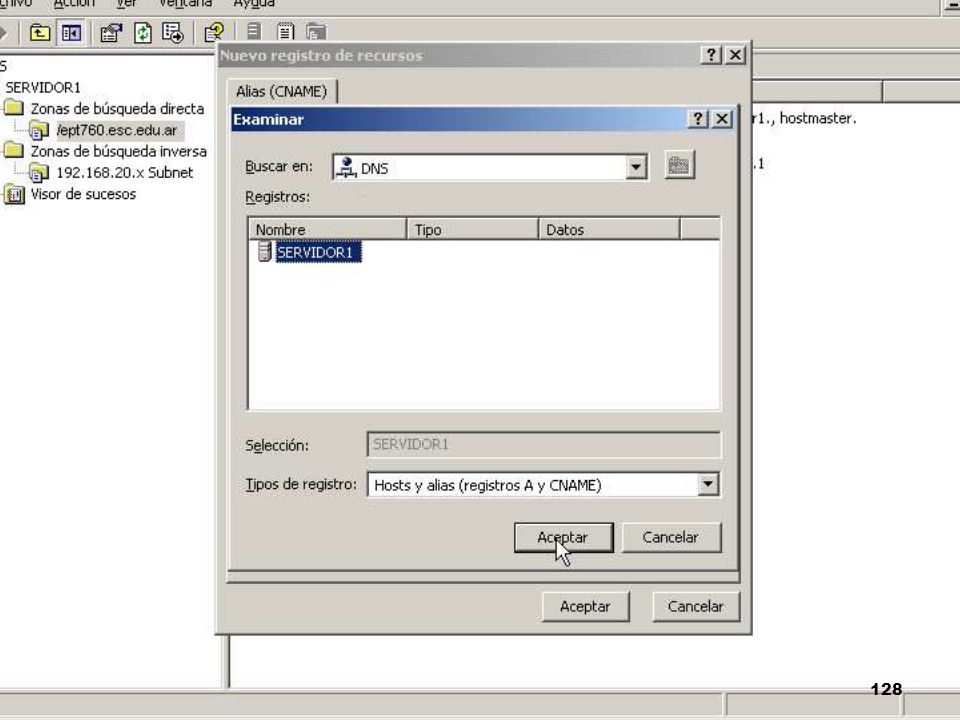This screenshot has width=960, height=720.
Task: Select the Alias (CNAME) tab
Action: click(x=282, y=91)
